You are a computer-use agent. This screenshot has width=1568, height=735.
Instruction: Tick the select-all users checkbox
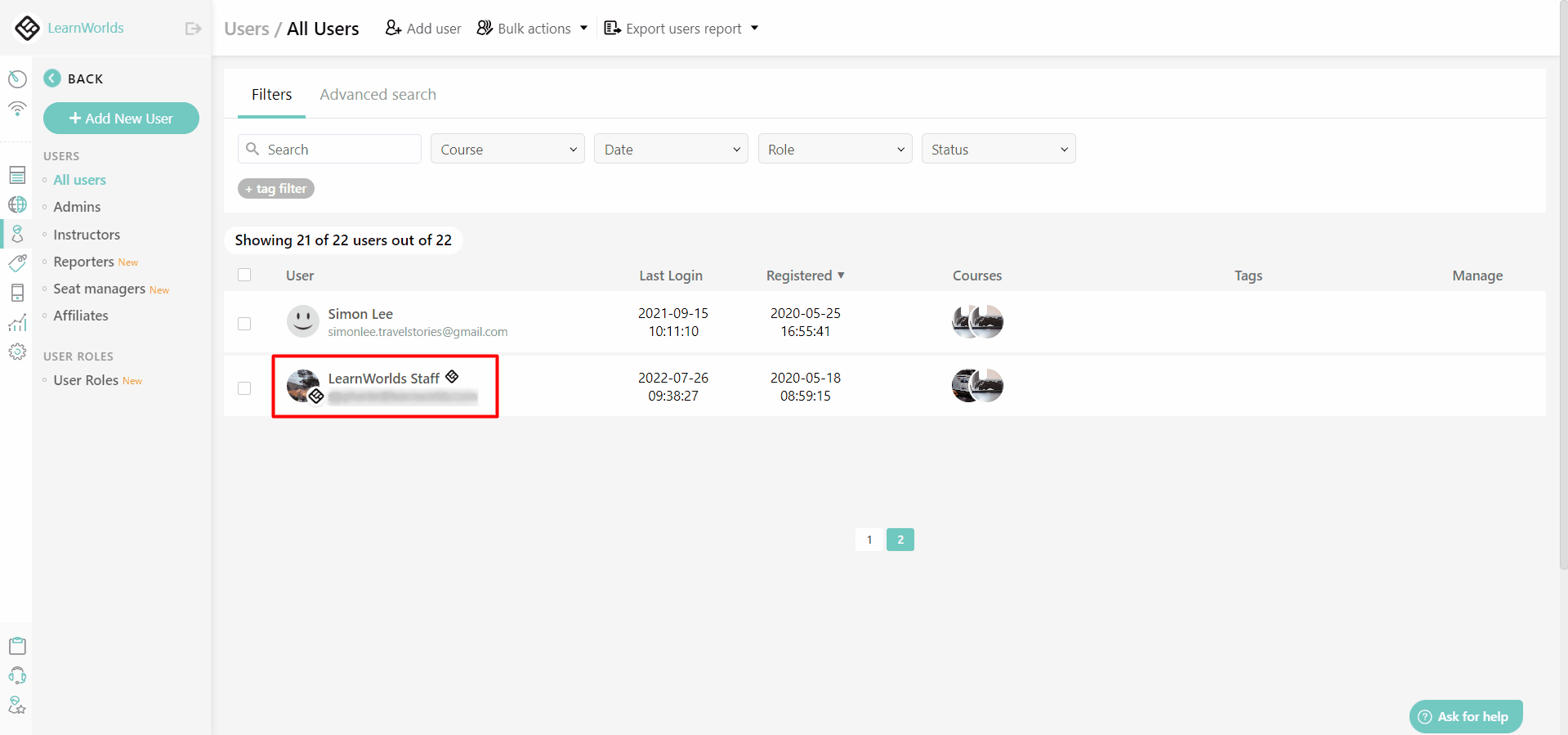pyautogui.click(x=244, y=275)
